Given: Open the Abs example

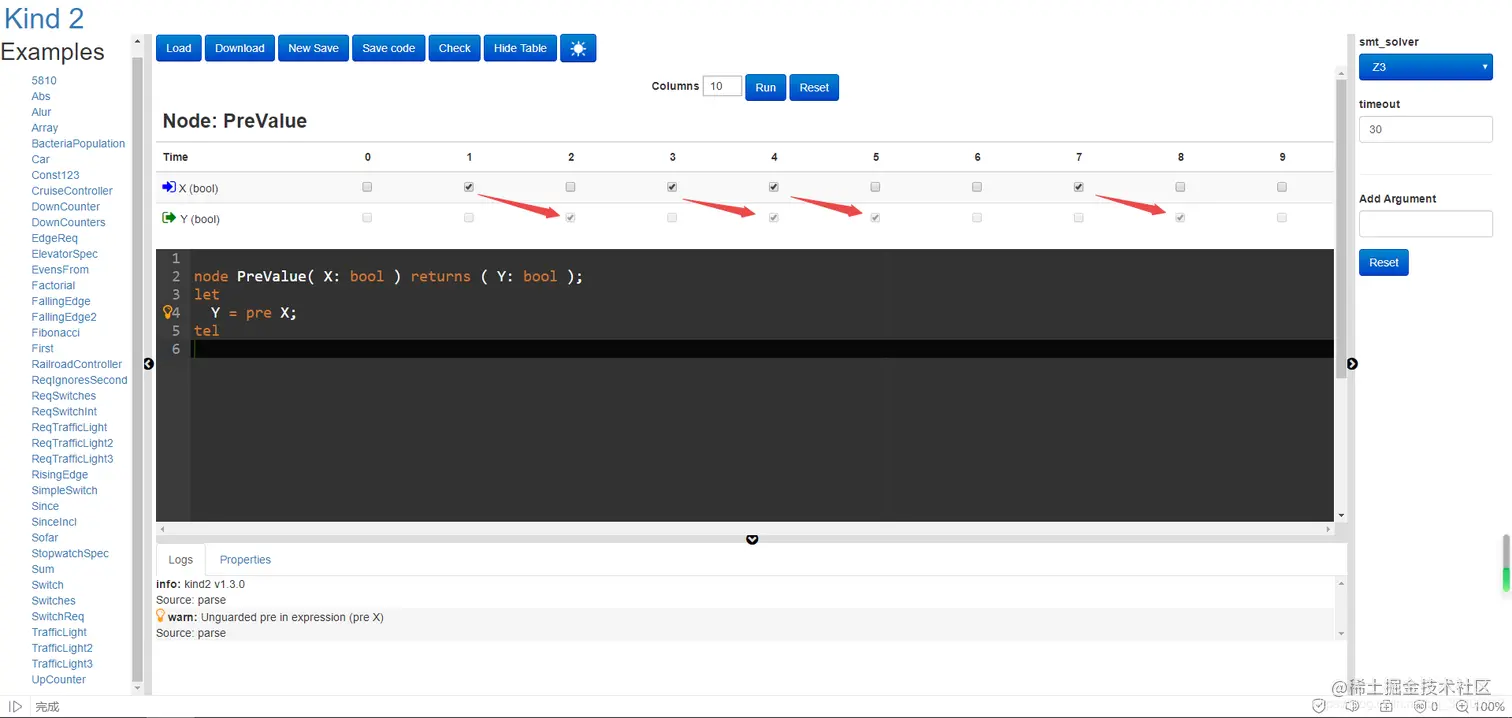Looking at the screenshot, I should (x=41, y=96).
